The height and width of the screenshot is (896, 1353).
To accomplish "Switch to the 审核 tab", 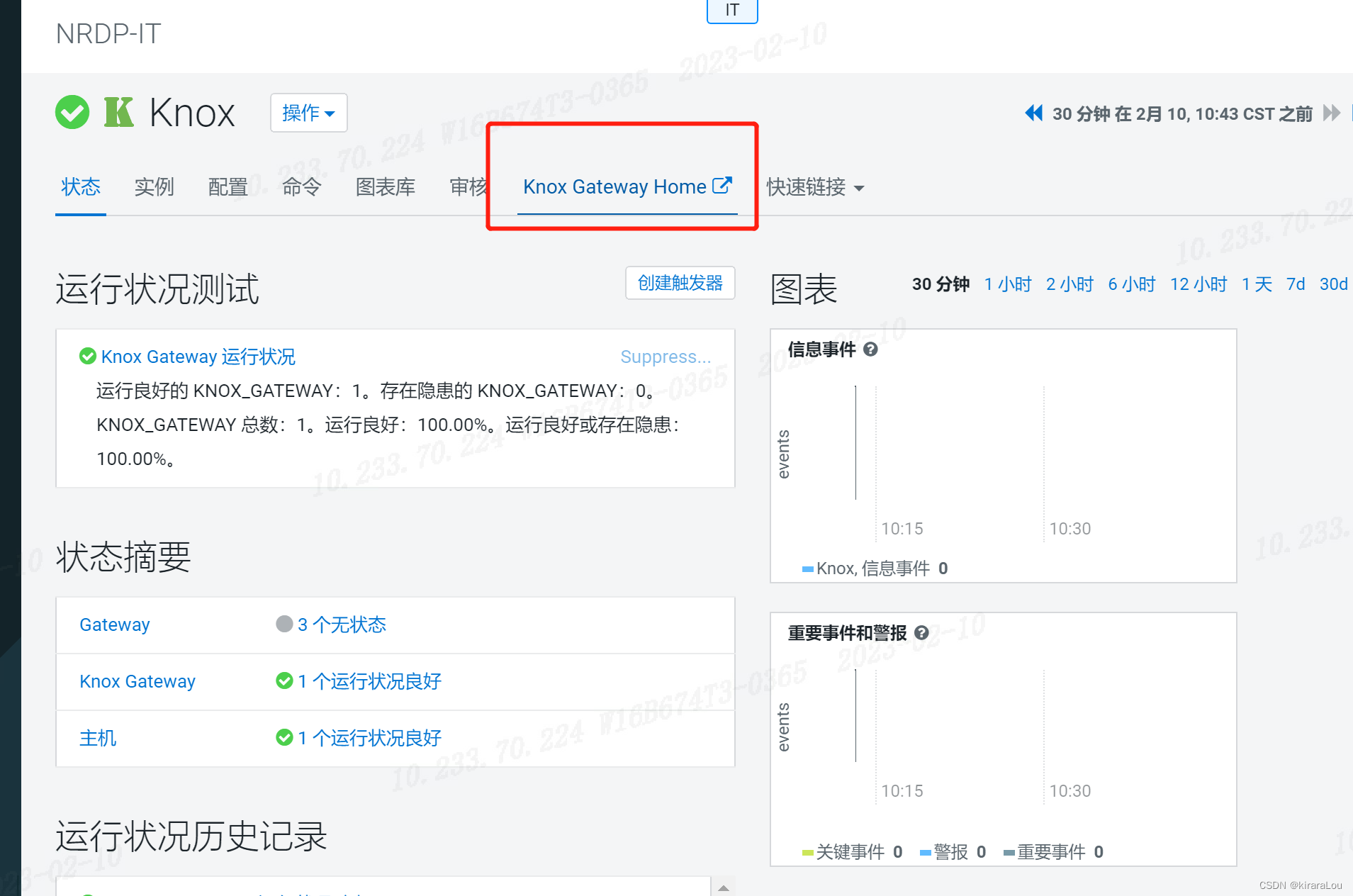I will point(468,187).
